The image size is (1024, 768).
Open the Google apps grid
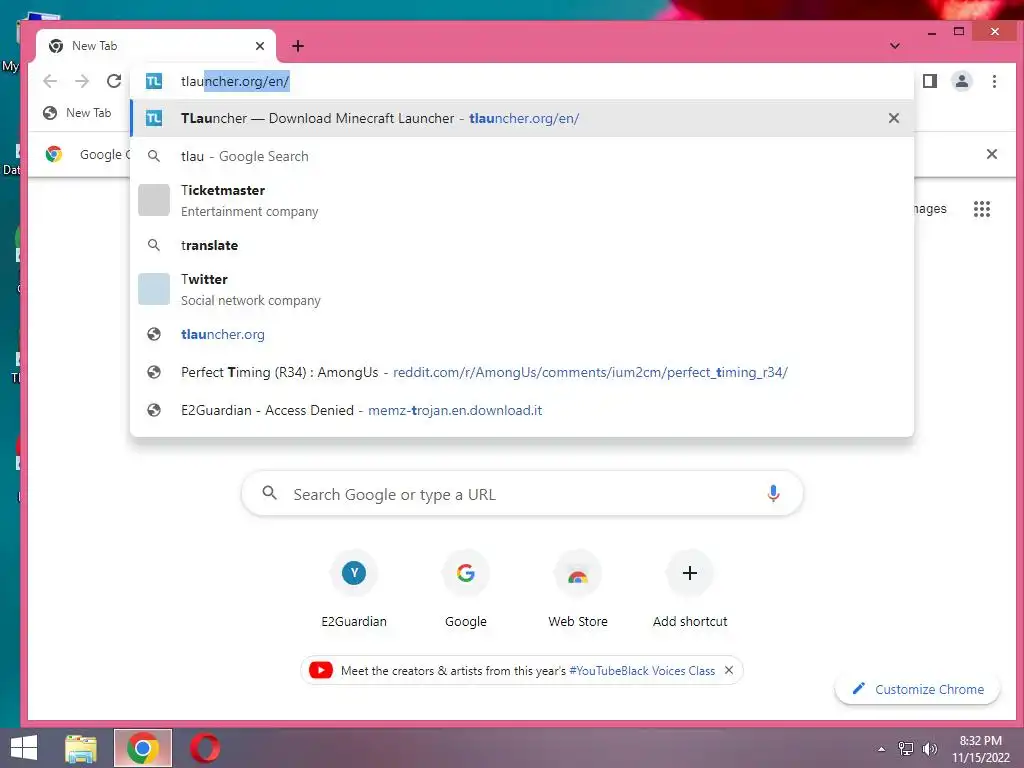[x=982, y=209]
